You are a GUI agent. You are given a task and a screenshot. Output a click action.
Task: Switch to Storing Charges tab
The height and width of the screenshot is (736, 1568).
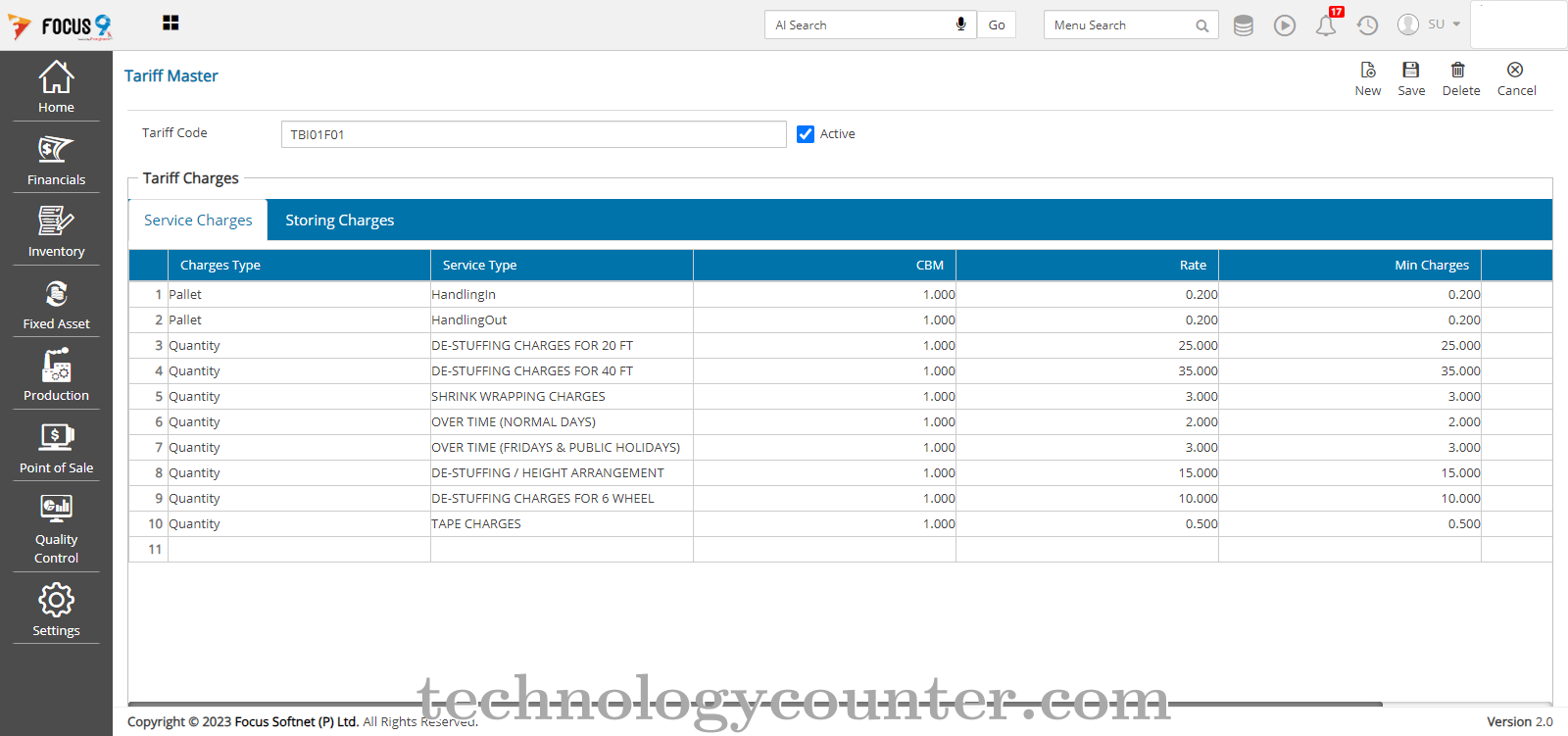pos(340,221)
